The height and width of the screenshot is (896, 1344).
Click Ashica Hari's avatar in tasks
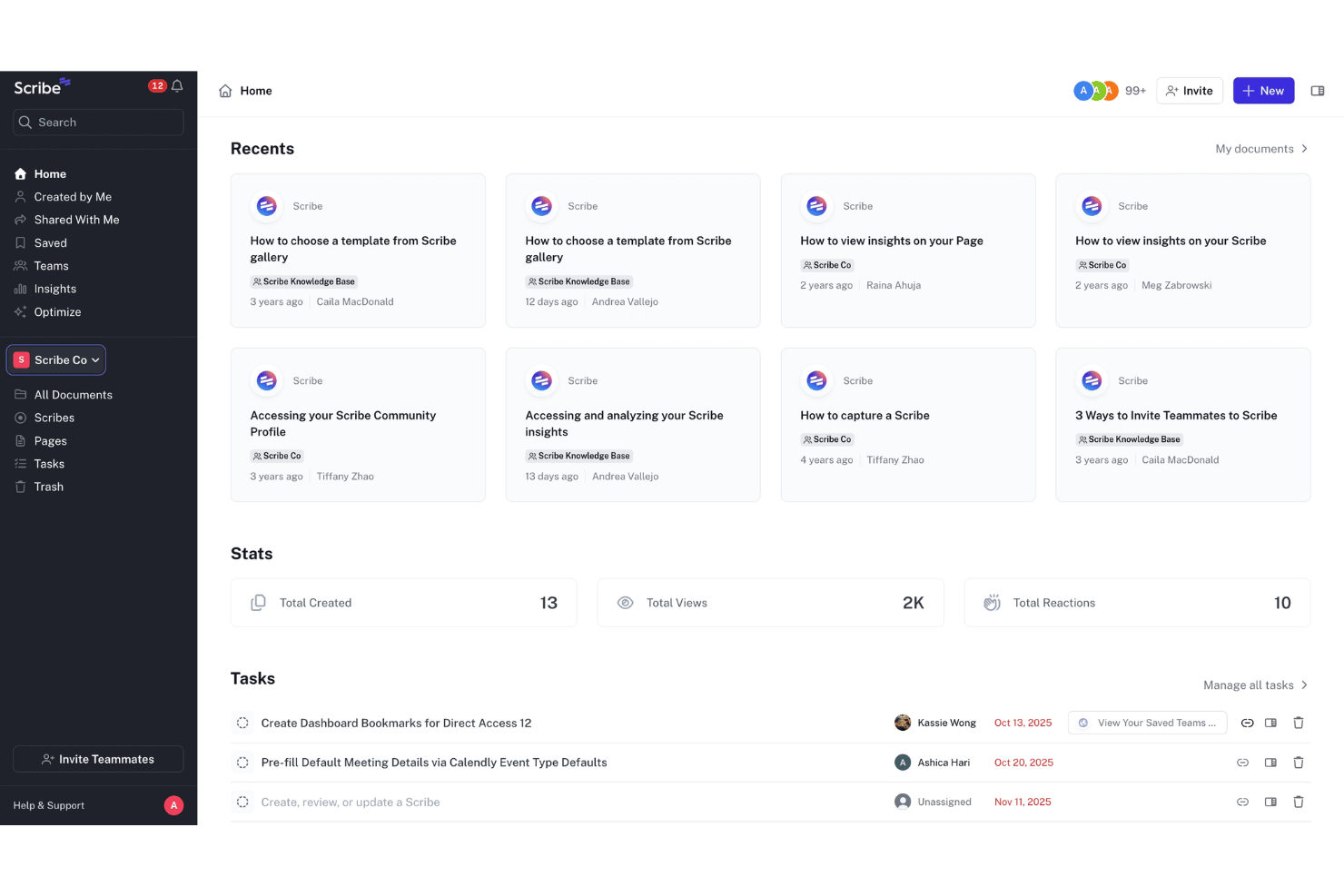903,763
